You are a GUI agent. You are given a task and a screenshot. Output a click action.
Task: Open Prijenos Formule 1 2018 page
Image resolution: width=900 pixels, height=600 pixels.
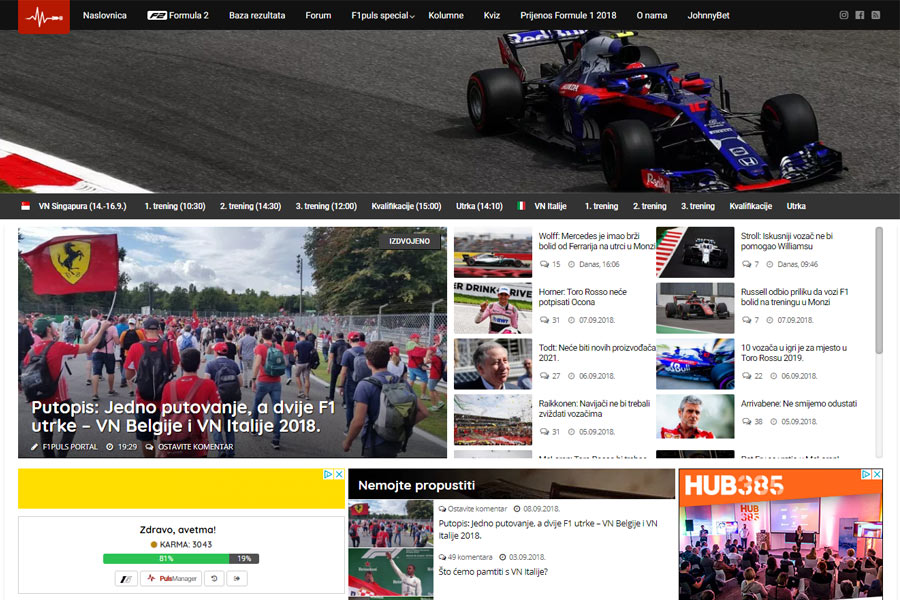click(x=568, y=16)
